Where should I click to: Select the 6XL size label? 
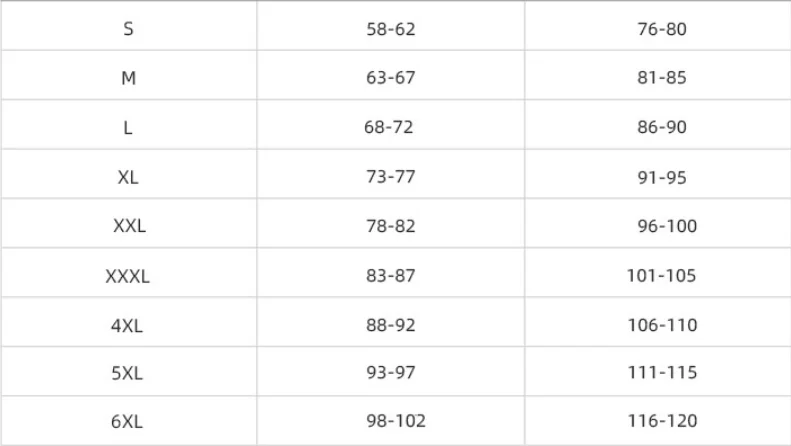(127, 421)
